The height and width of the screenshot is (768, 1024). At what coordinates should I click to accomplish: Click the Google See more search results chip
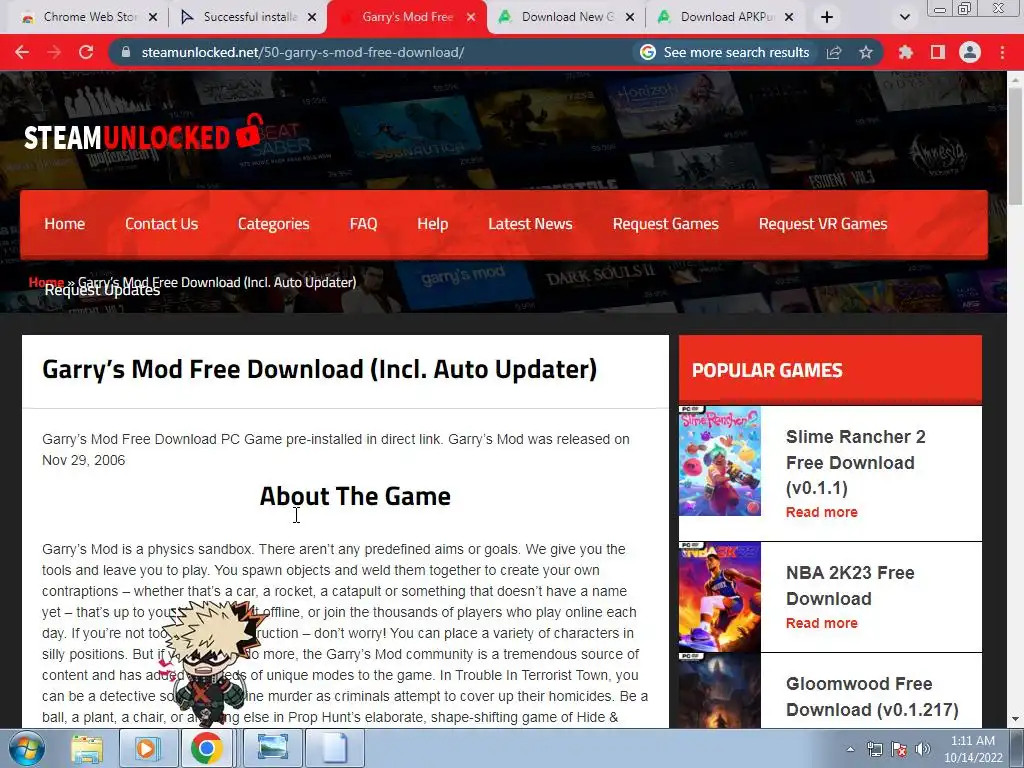coord(724,52)
